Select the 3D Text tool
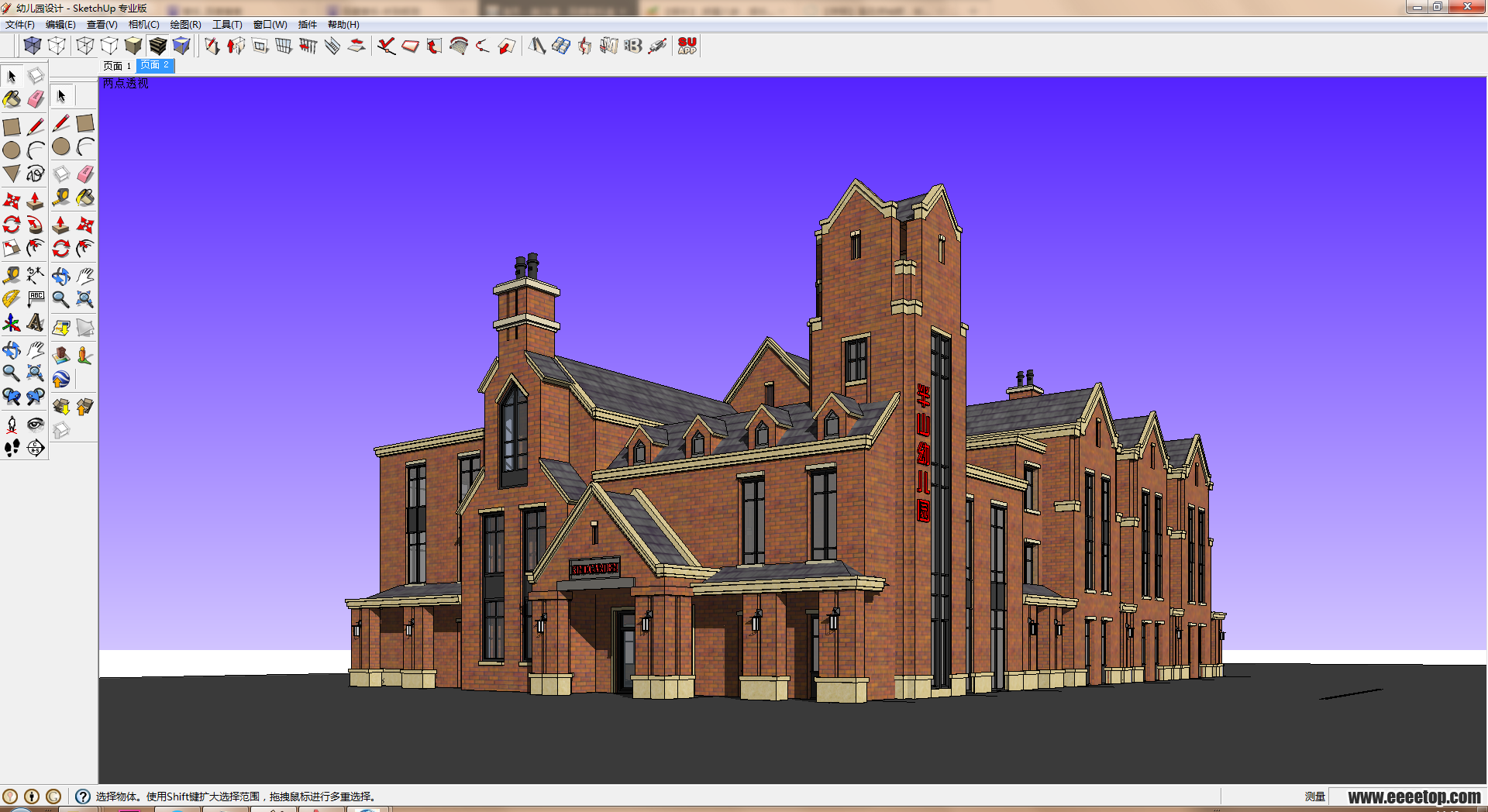The height and width of the screenshot is (812, 1488). pos(36,323)
